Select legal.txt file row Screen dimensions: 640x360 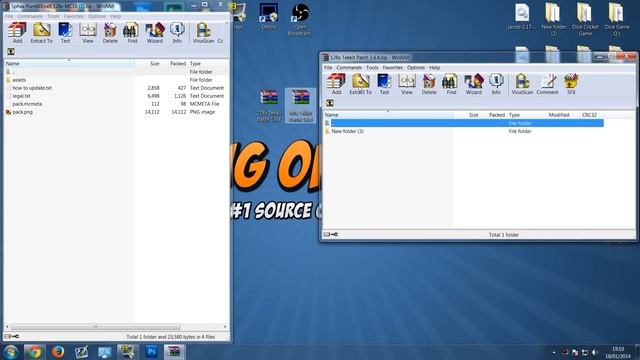point(116,96)
